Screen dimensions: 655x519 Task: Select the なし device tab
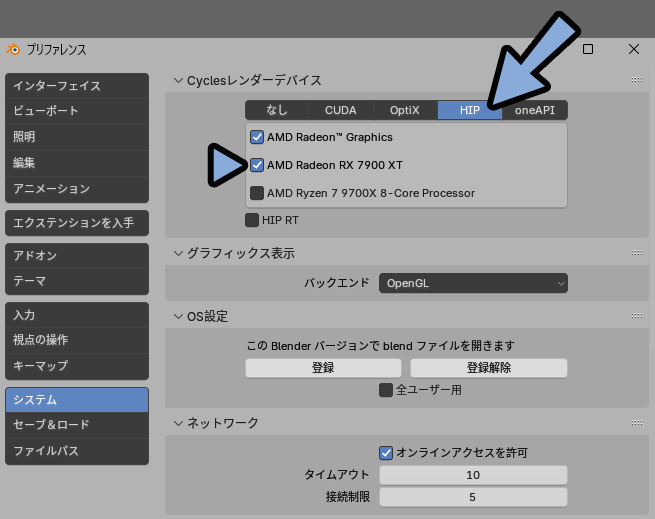click(277, 110)
